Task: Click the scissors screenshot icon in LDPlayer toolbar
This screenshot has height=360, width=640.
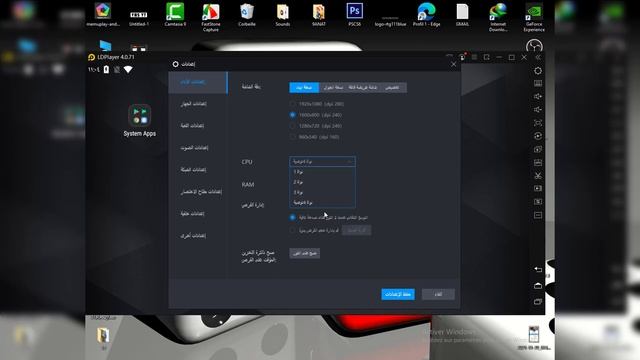Action: pyautogui.click(x=538, y=176)
